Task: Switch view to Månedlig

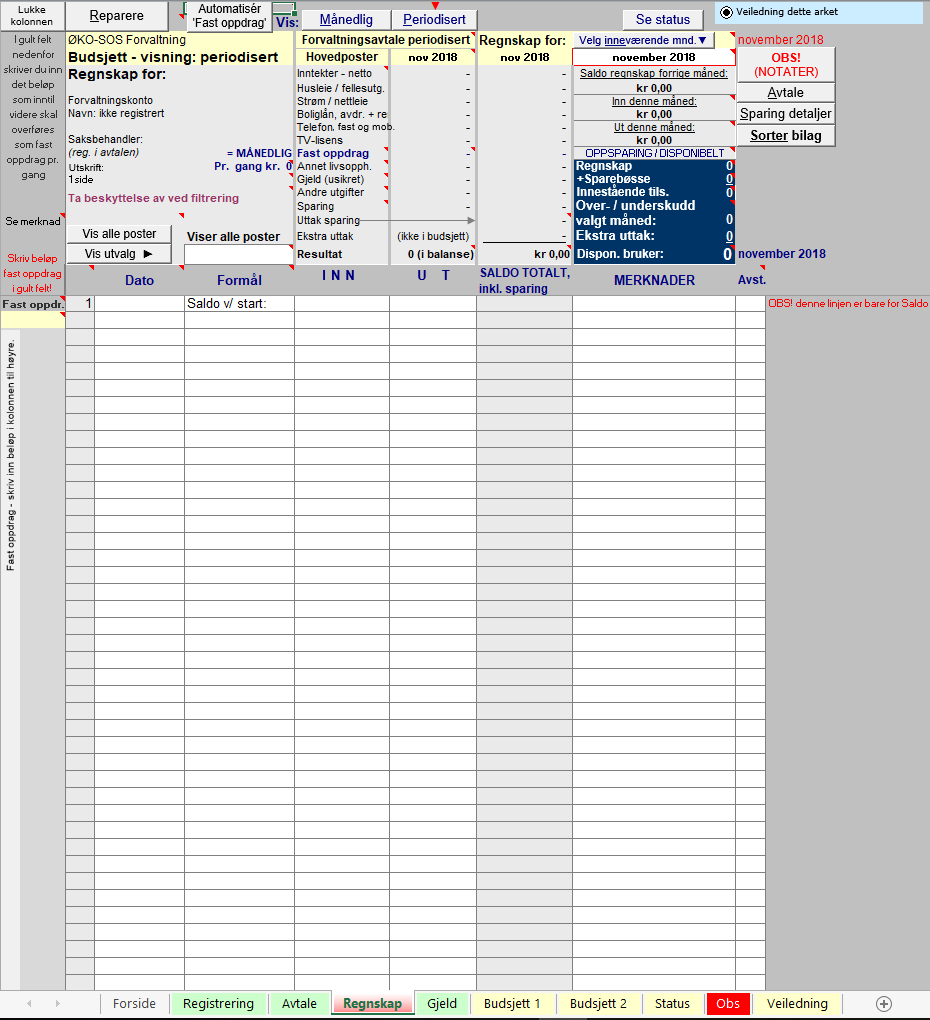Action: point(346,20)
